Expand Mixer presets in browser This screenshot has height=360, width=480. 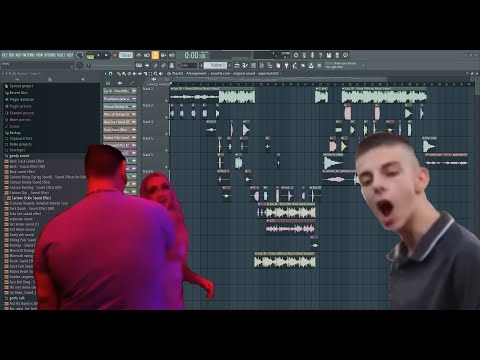pyautogui.click(x=18, y=119)
